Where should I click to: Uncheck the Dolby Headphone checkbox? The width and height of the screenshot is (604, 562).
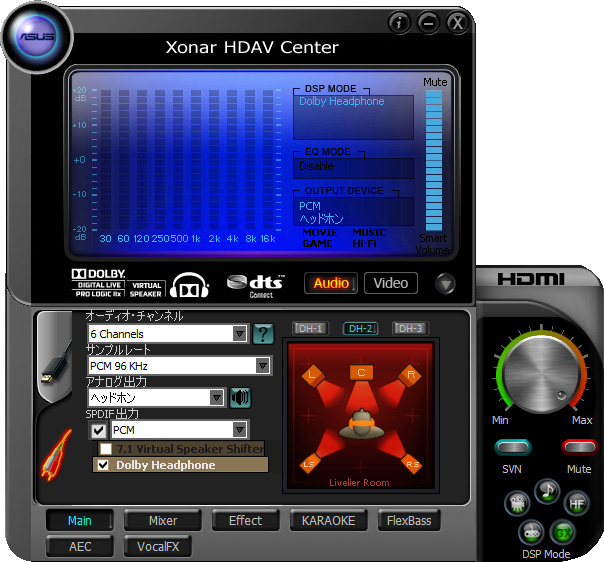pos(102,465)
